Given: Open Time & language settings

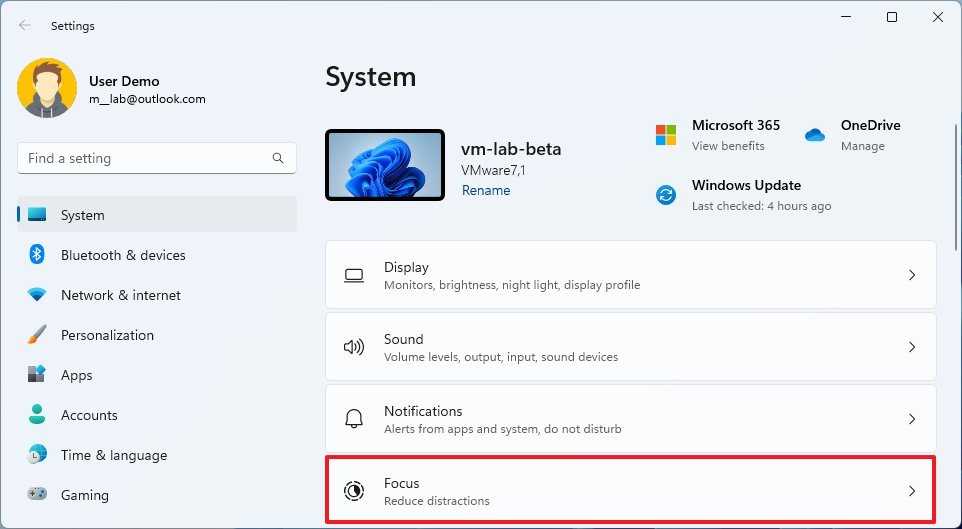Looking at the screenshot, I should pyautogui.click(x=113, y=455).
